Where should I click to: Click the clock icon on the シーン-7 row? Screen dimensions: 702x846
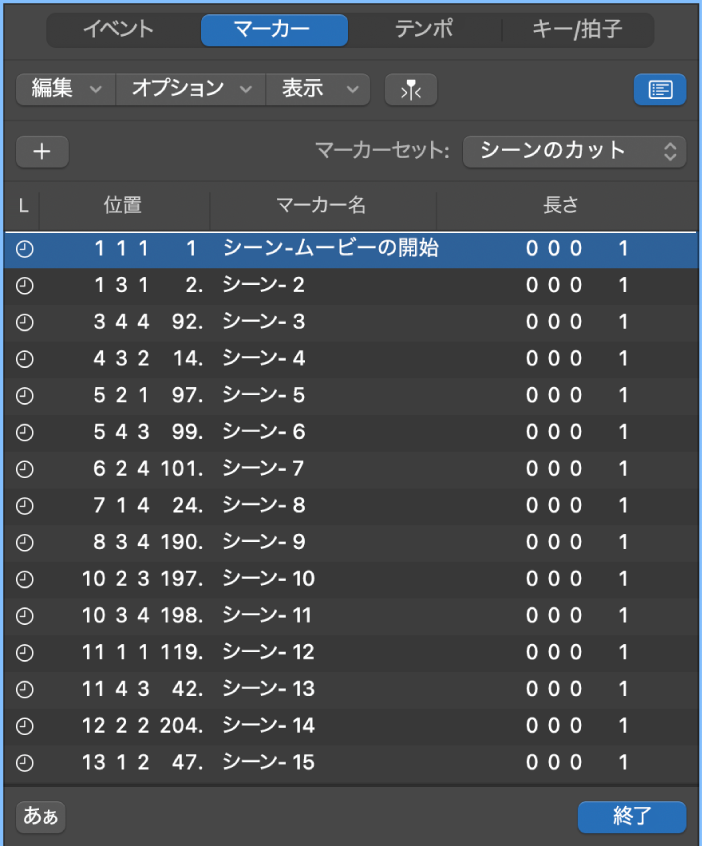[23, 469]
